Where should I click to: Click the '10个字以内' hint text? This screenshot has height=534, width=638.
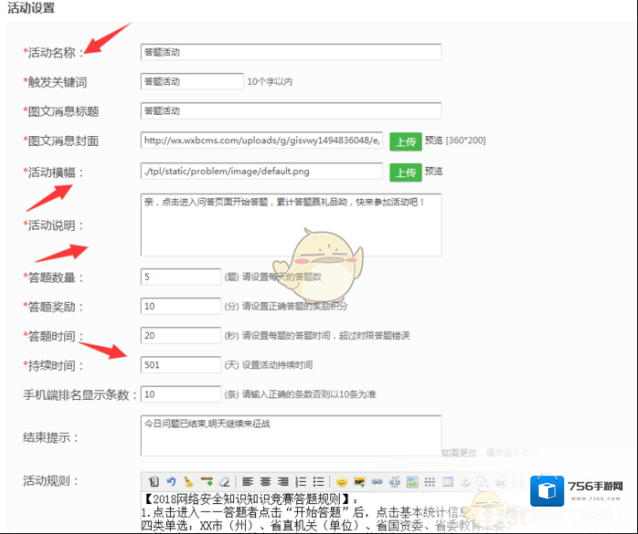[270, 82]
